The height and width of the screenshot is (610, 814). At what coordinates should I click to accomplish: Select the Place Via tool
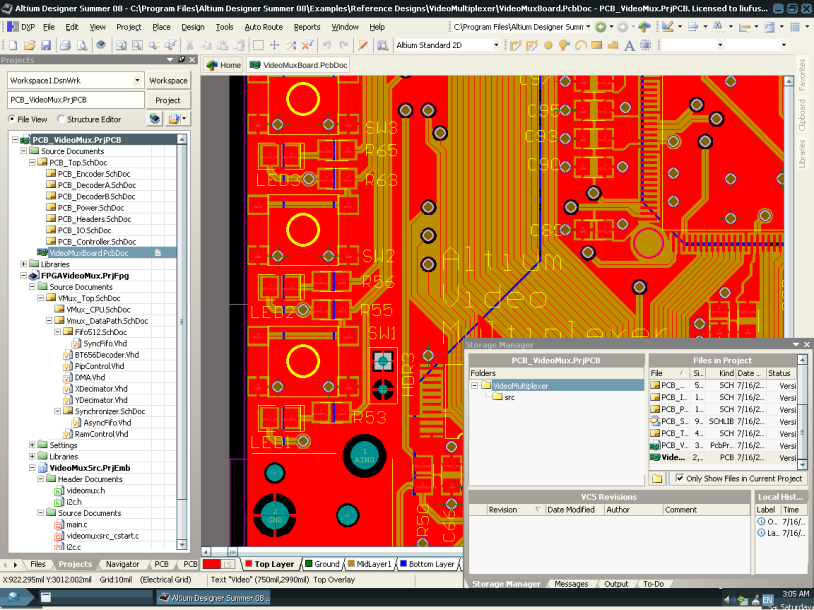(564, 46)
